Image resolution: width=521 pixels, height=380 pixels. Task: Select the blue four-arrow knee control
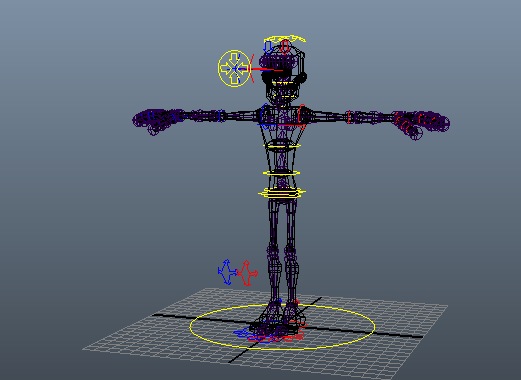click(x=227, y=272)
